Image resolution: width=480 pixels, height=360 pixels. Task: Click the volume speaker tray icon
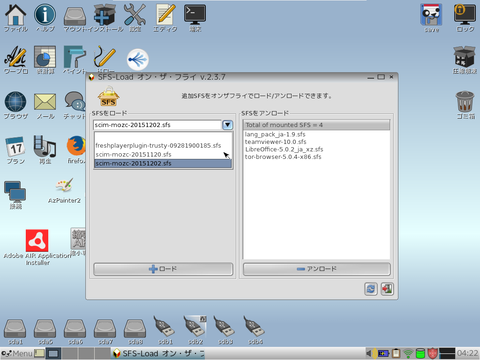coord(371,353)
